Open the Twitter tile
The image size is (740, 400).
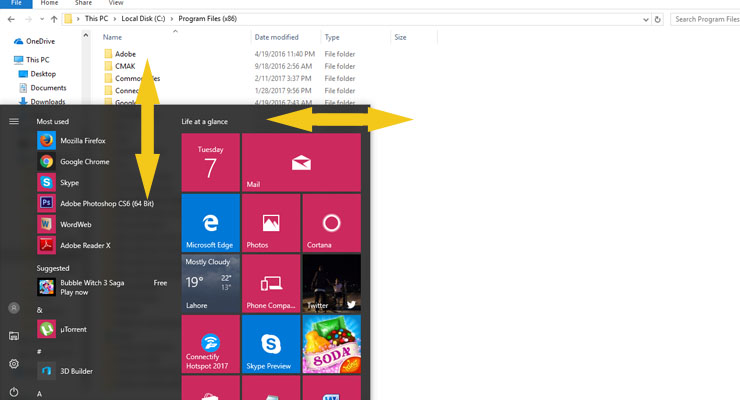click(x=331, y=283)
